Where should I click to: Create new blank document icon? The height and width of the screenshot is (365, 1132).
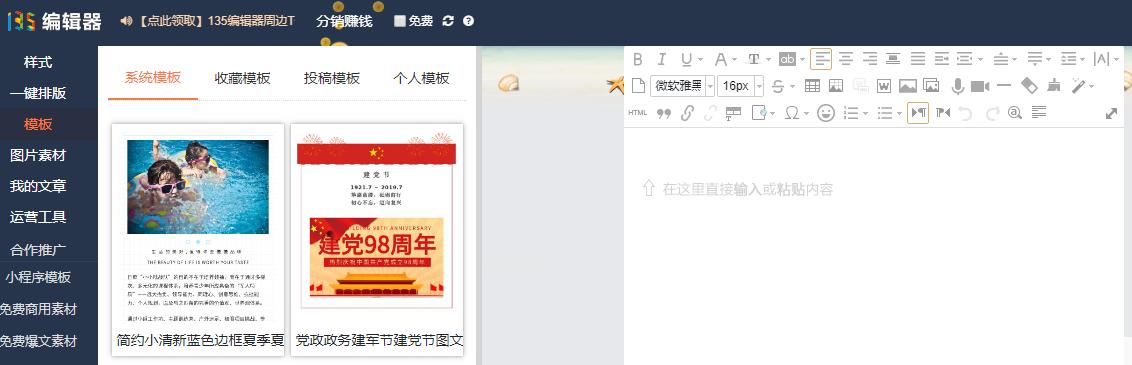638,86
